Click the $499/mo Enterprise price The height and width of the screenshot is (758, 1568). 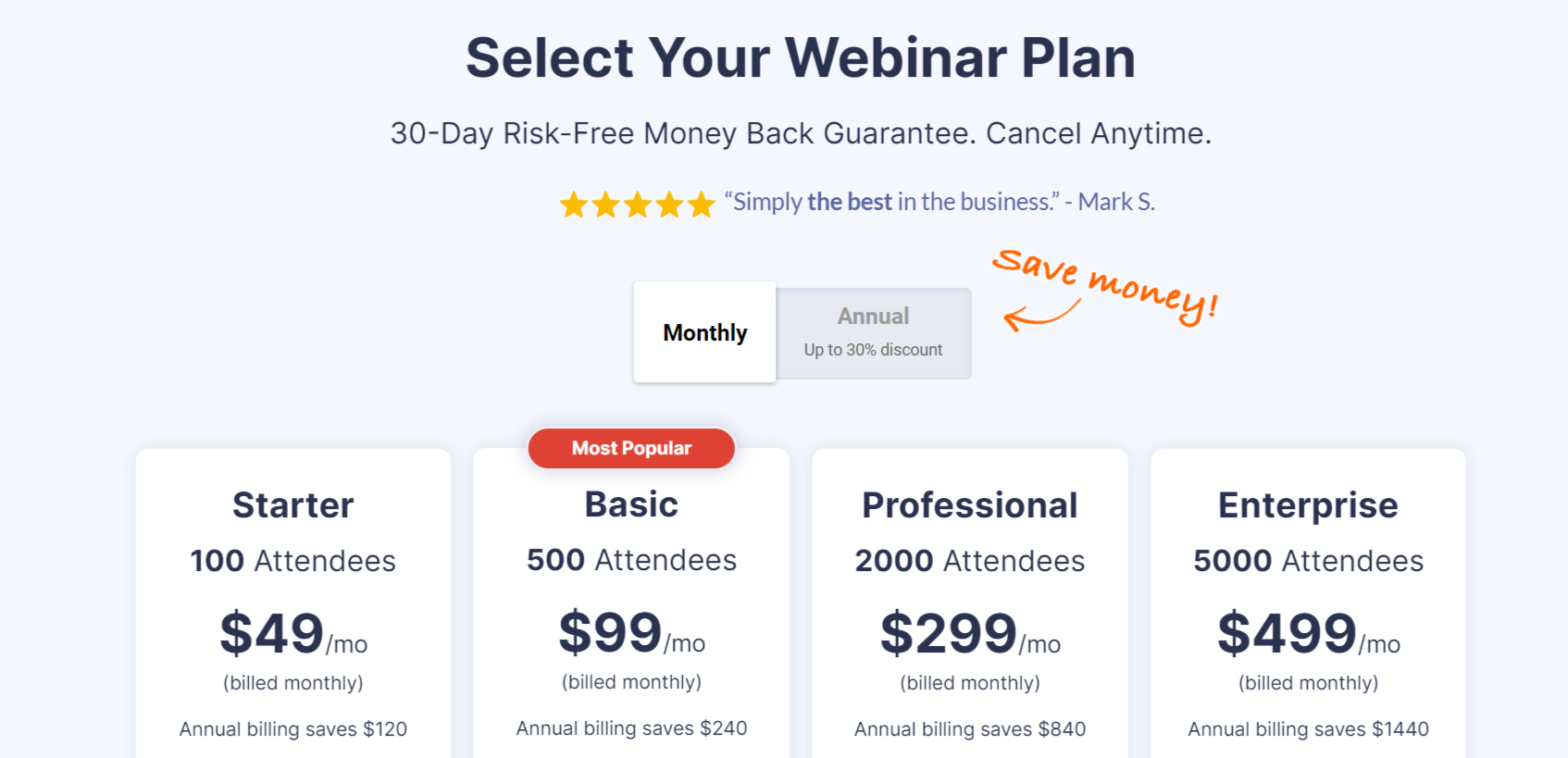(x=1308, y=634)
